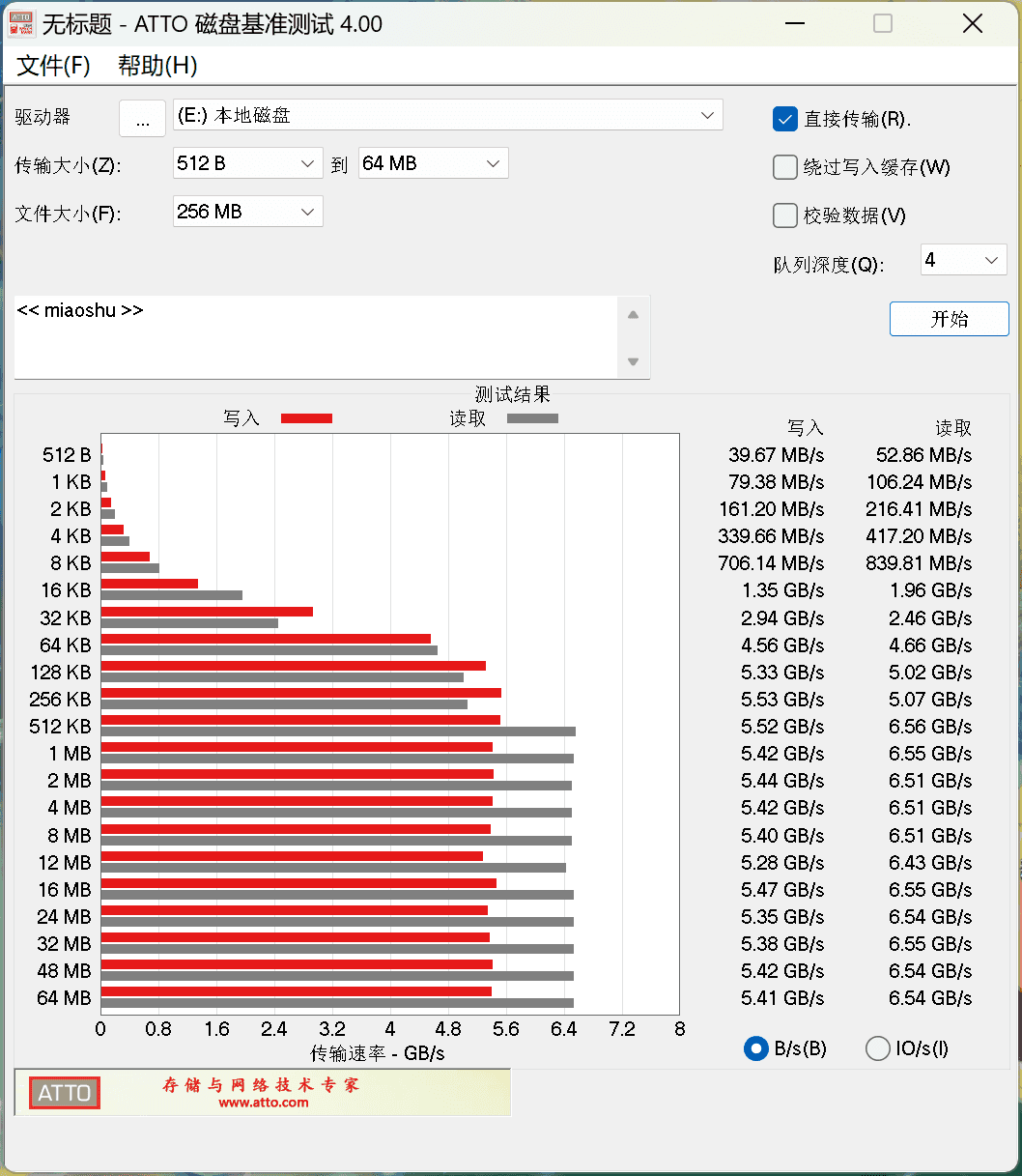Enable 绕过写入缓存(W) option
The width and height of the screenshot is (1022, 1176).
(x=785, y=167)
